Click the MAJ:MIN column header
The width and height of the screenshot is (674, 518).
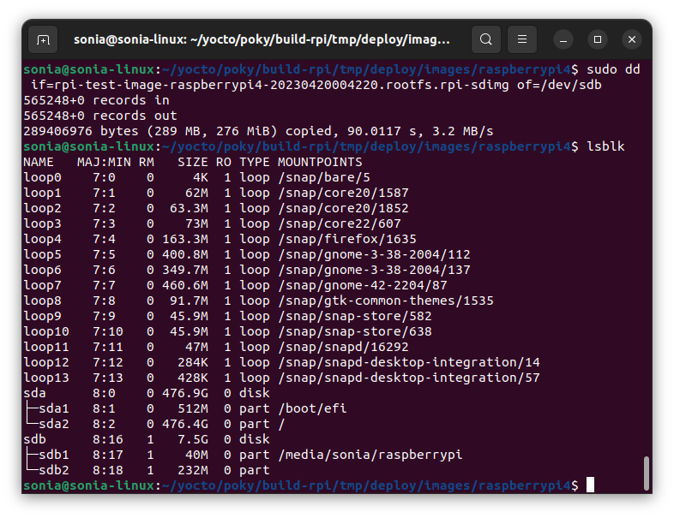click(x=104, y=162)
